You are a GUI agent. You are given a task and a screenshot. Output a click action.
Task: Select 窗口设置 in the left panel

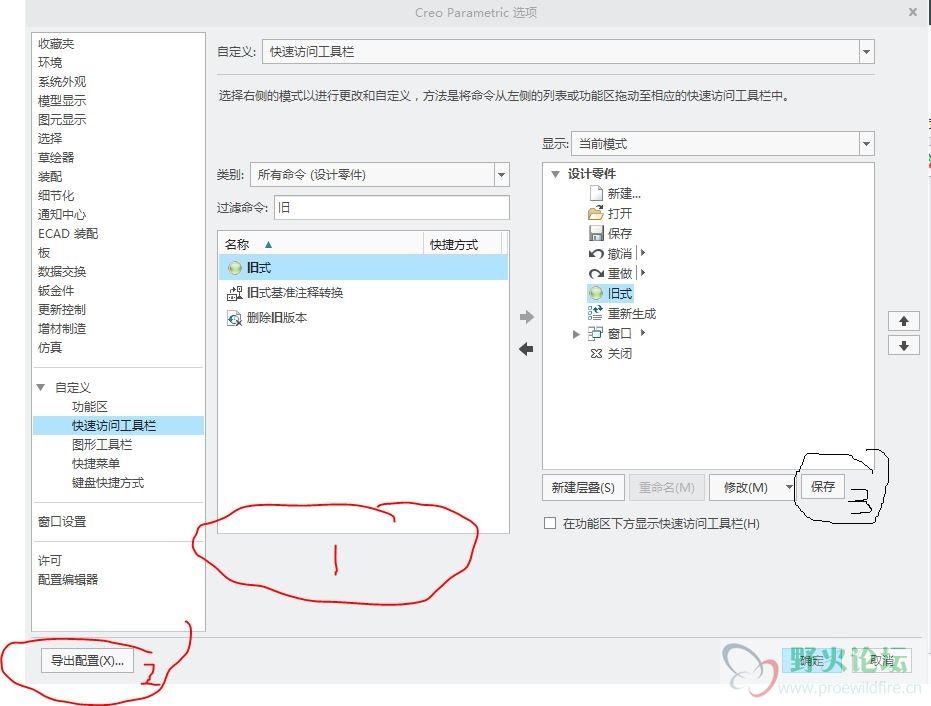[62, 521]
